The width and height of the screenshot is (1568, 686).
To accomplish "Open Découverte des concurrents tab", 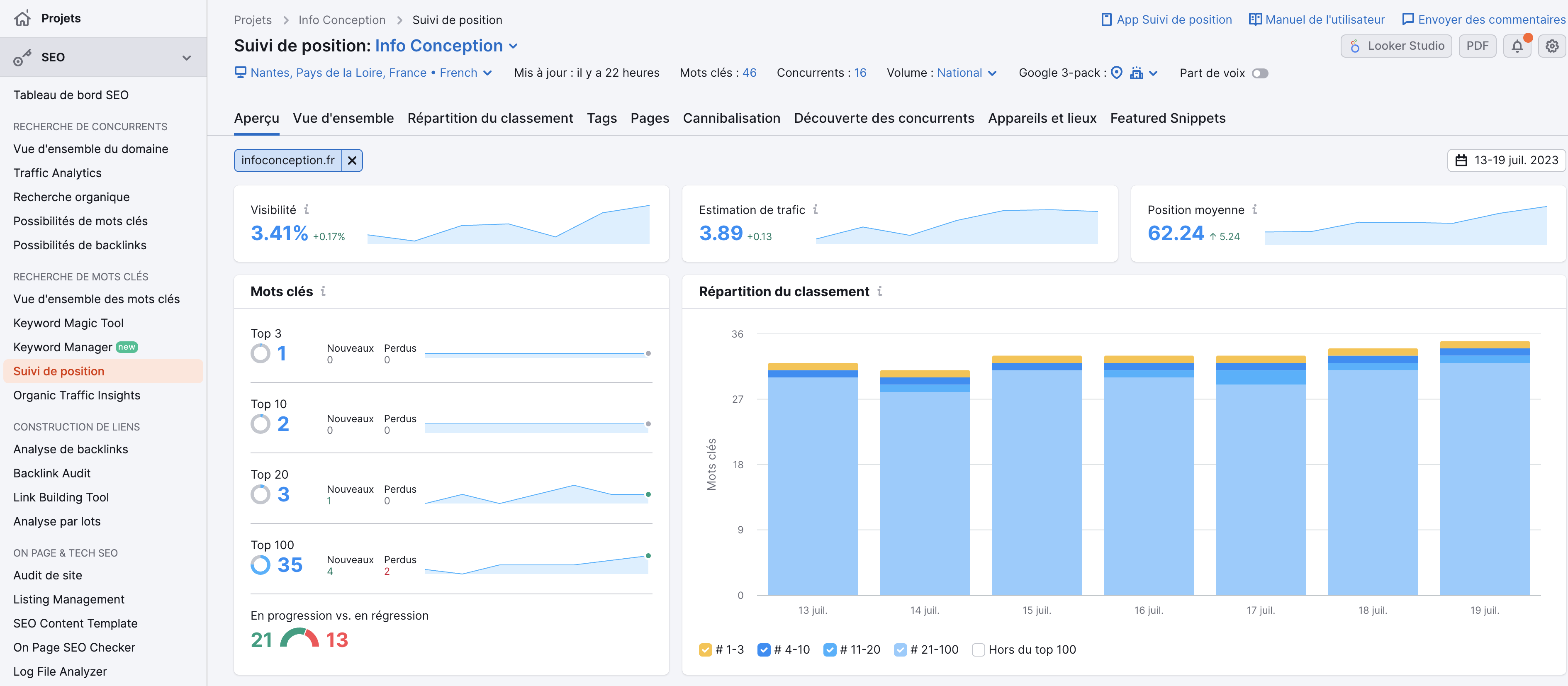I will pos(884,118).
